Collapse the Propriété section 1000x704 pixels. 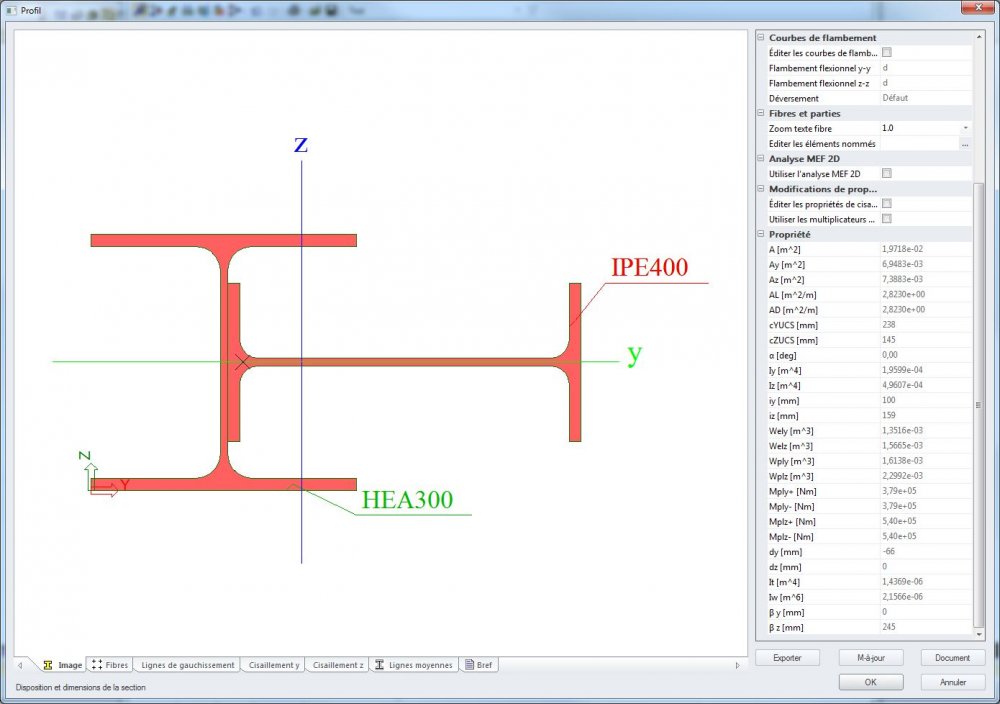point(761,234)
